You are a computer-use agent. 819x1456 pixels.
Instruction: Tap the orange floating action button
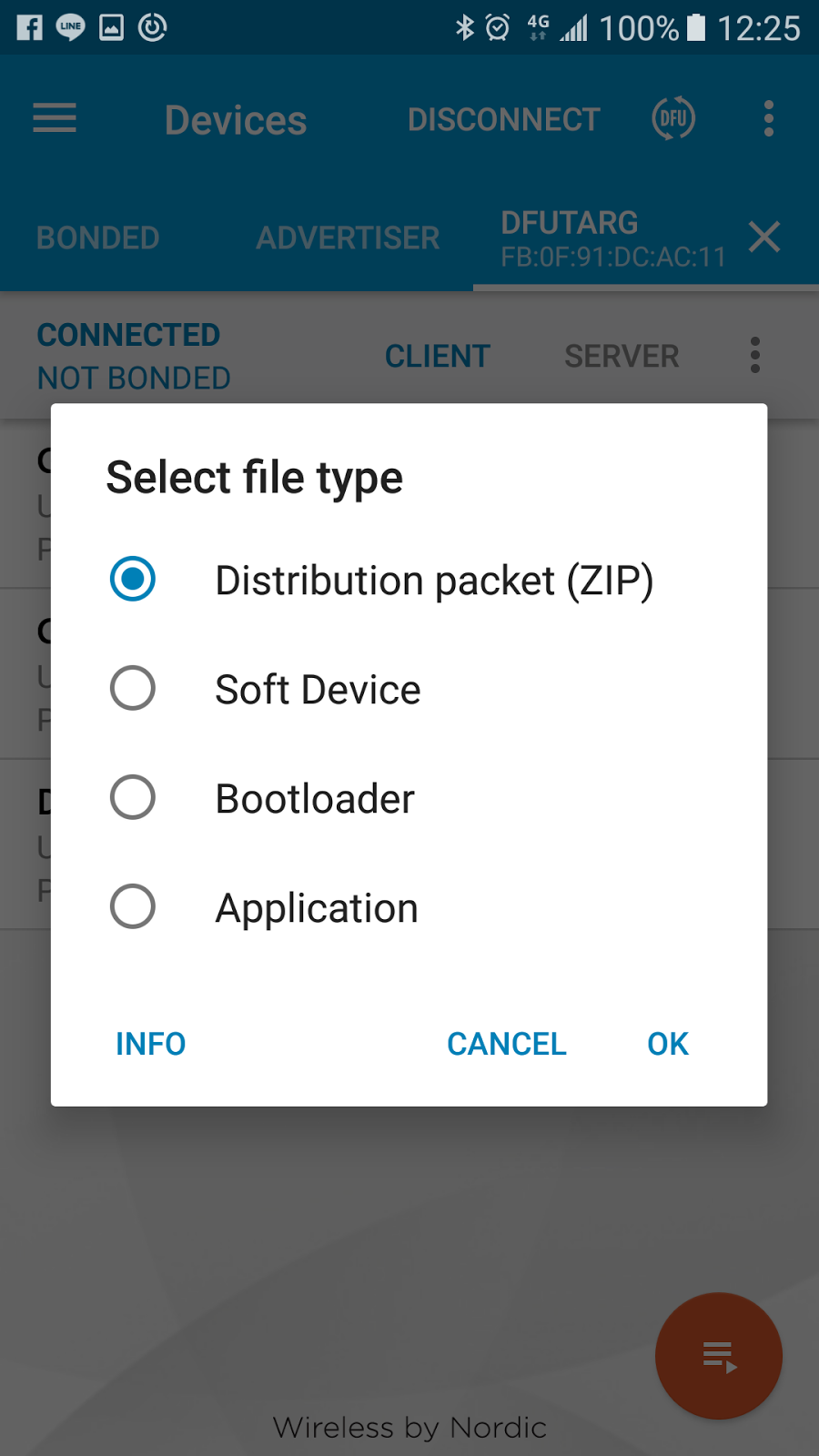(718, 1356)
